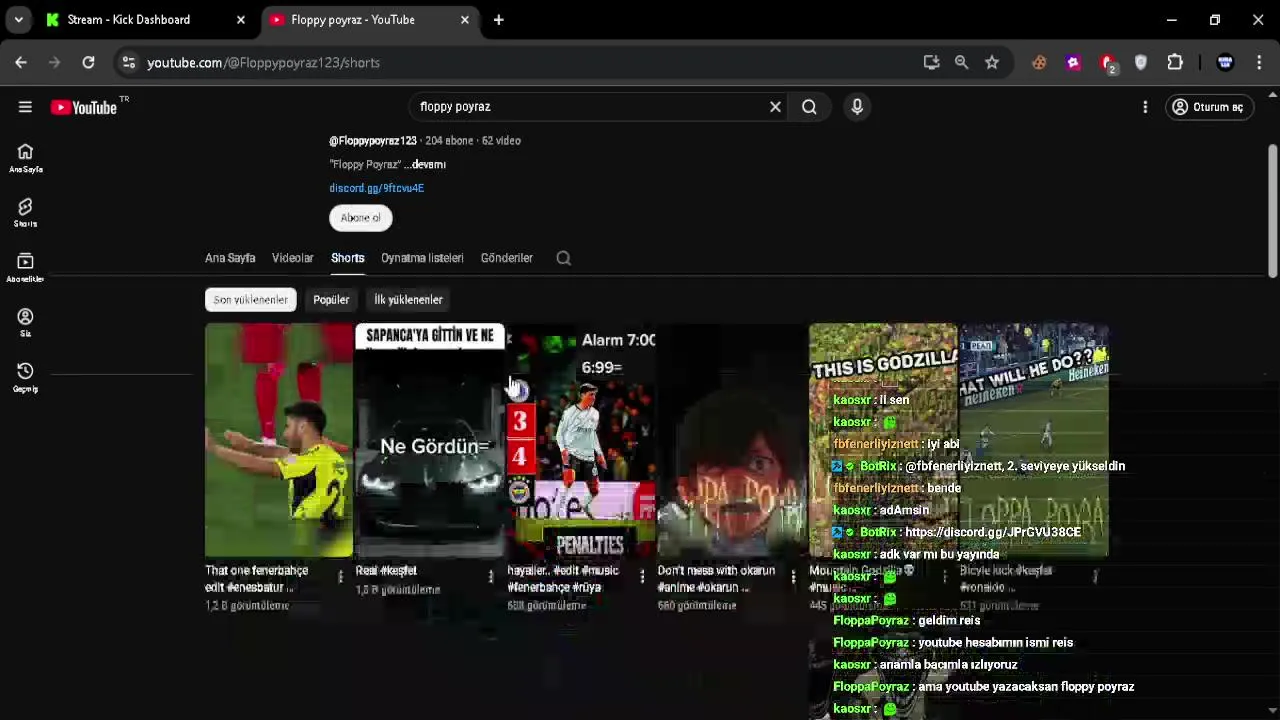Clear the search box with X icon
This screenshot has height=720, width=1280.
click(775, 107)
